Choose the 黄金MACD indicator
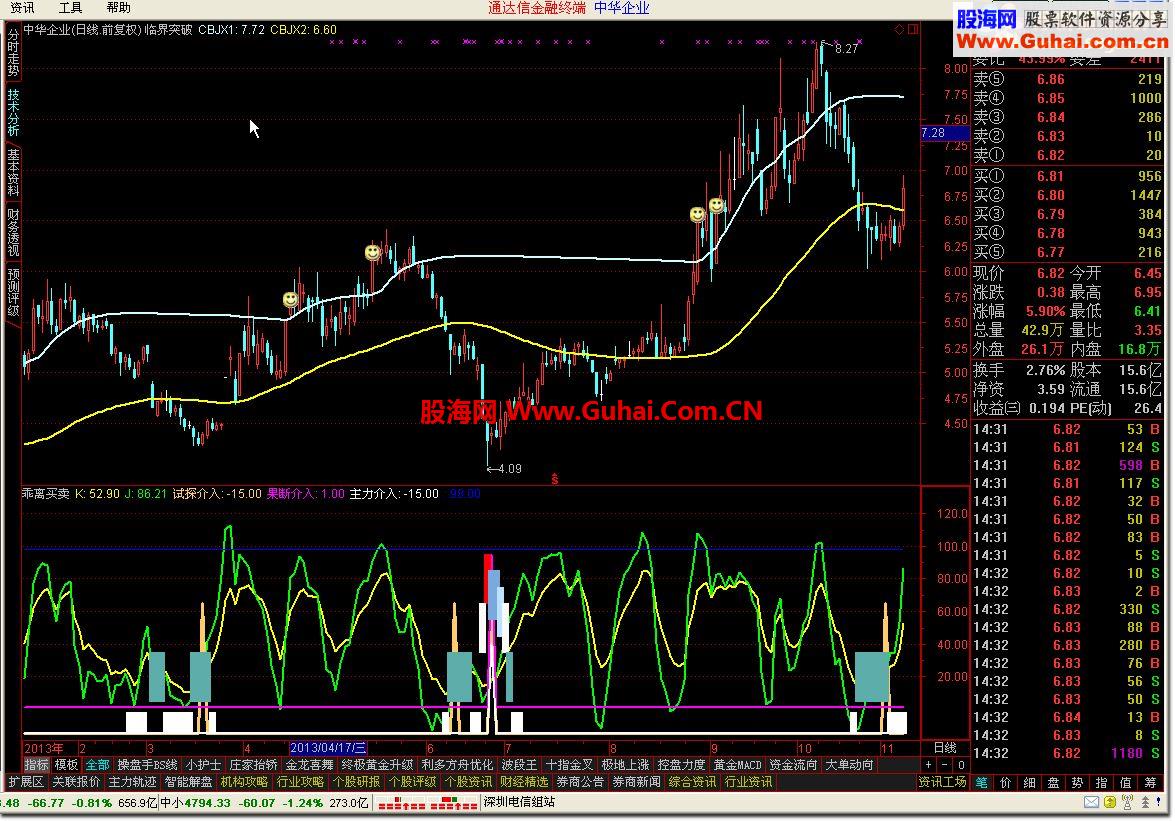This screenshot has width=1175, height=821. click(x=737, y=765)
